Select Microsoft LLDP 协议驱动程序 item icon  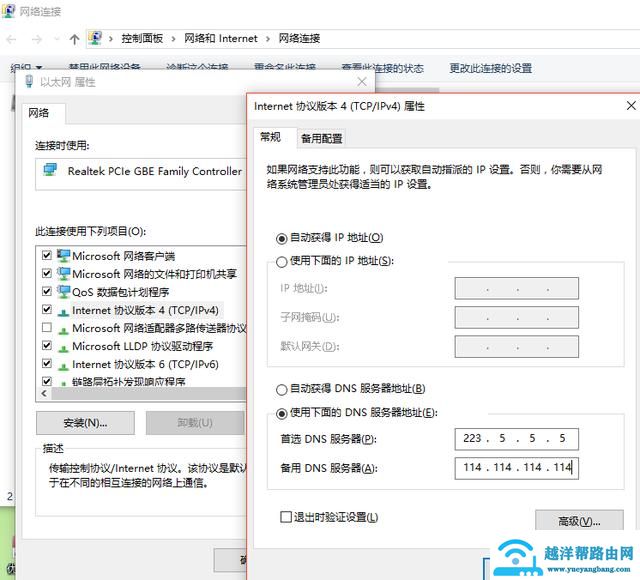pos(64,346)
